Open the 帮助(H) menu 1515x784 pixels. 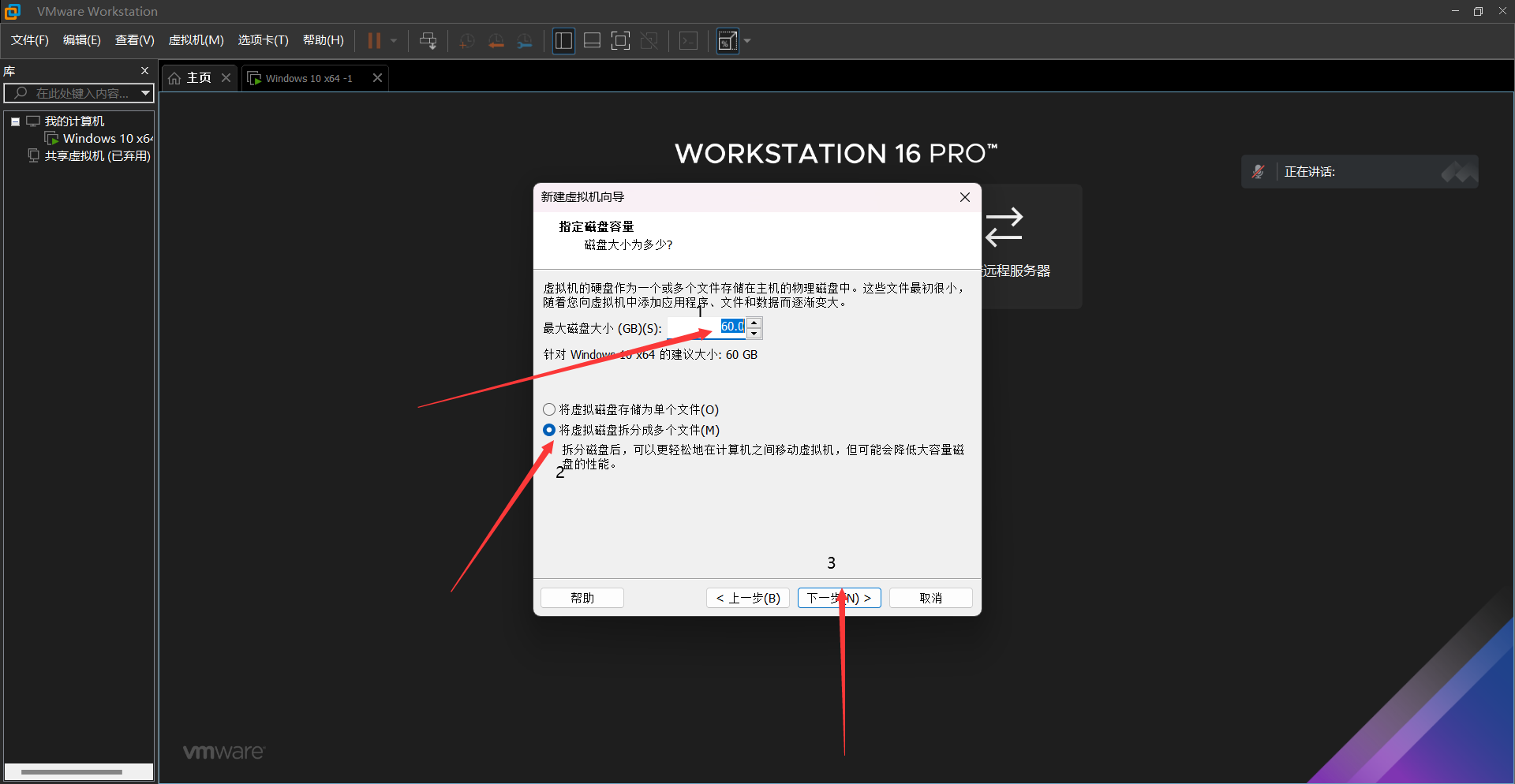324,40
